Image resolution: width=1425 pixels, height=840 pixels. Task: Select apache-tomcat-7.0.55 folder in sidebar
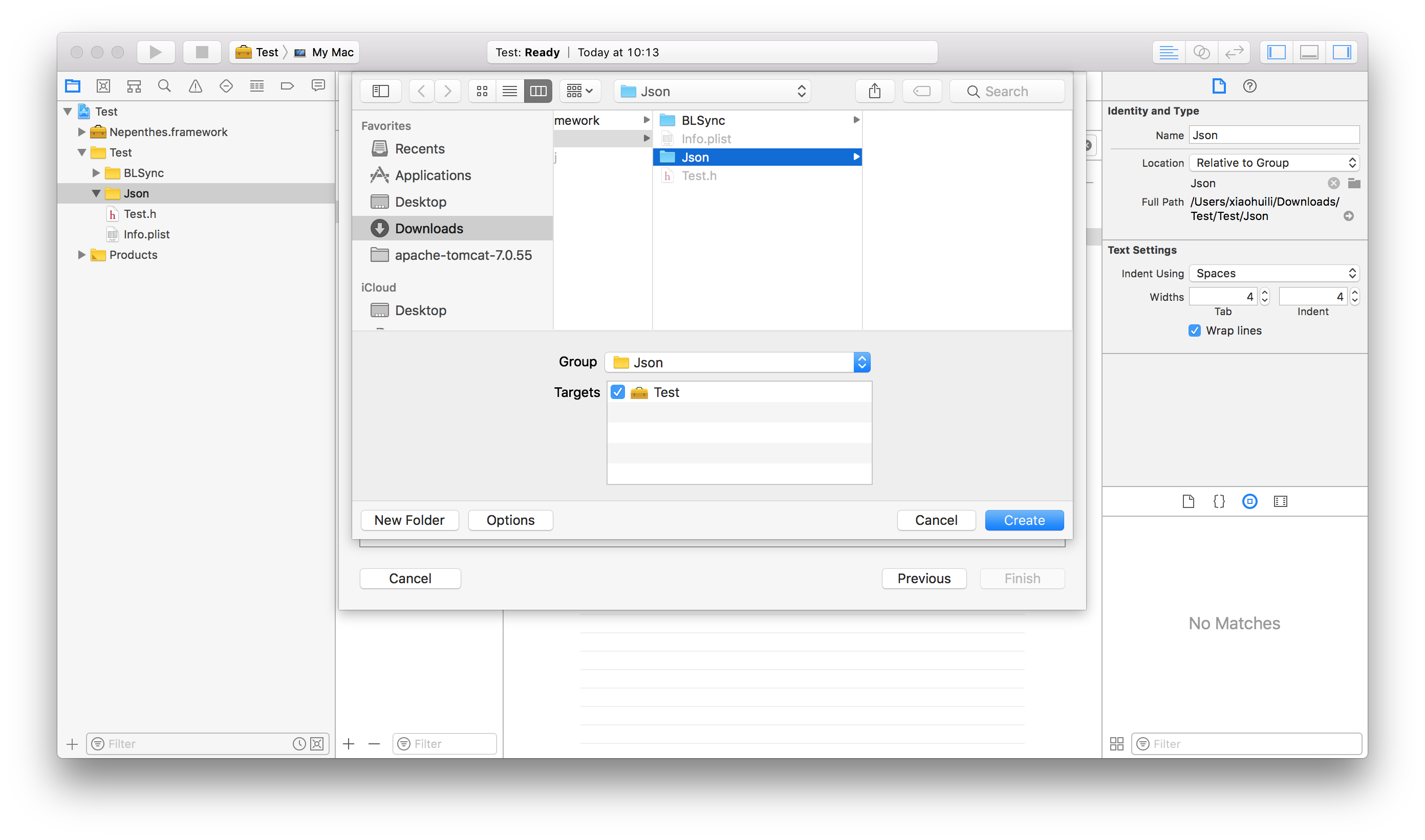click(452, 255)
